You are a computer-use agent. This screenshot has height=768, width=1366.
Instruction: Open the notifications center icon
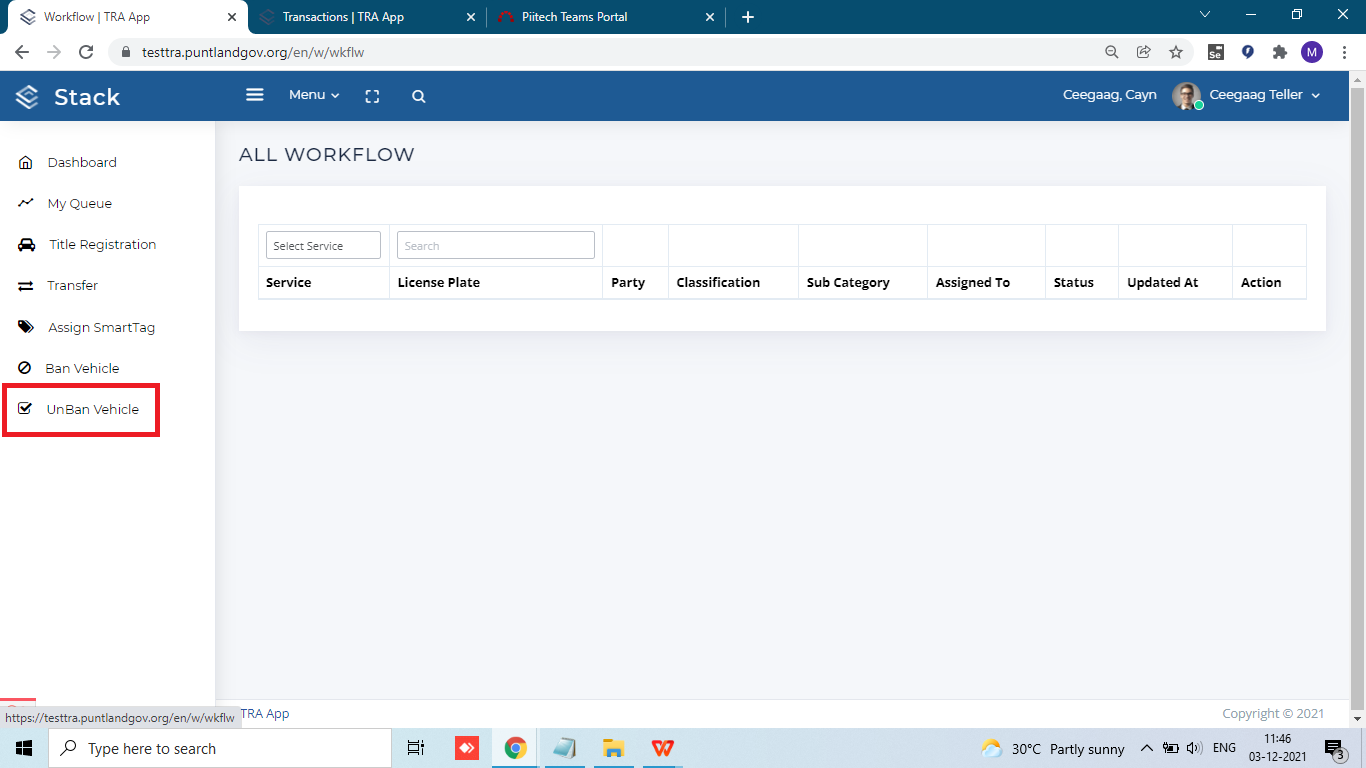(1334, 748)
